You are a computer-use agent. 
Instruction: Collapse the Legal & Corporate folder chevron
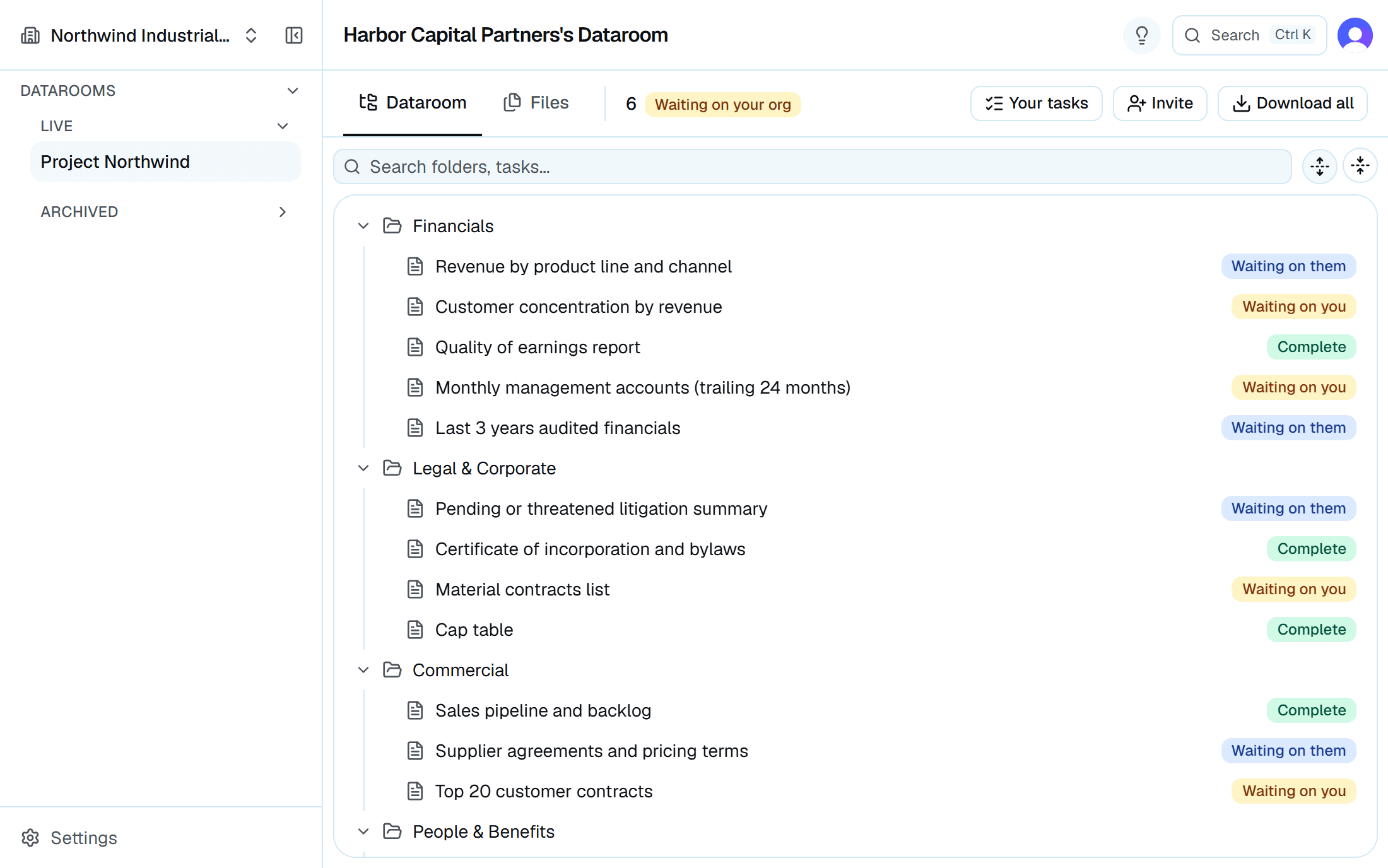click(x=363, y=468)
